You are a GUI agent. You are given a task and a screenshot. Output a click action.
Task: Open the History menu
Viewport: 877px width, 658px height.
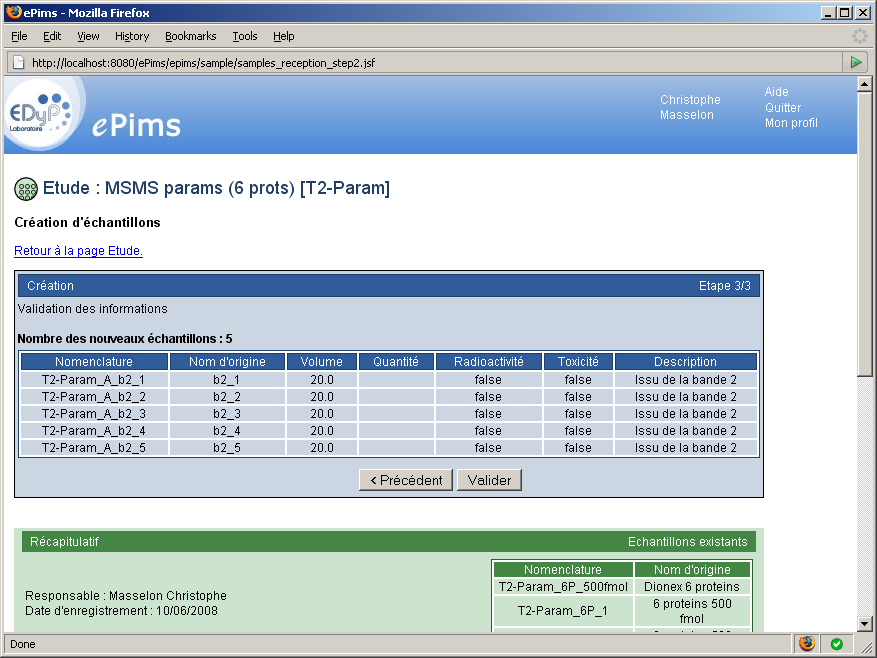[131, 36]
